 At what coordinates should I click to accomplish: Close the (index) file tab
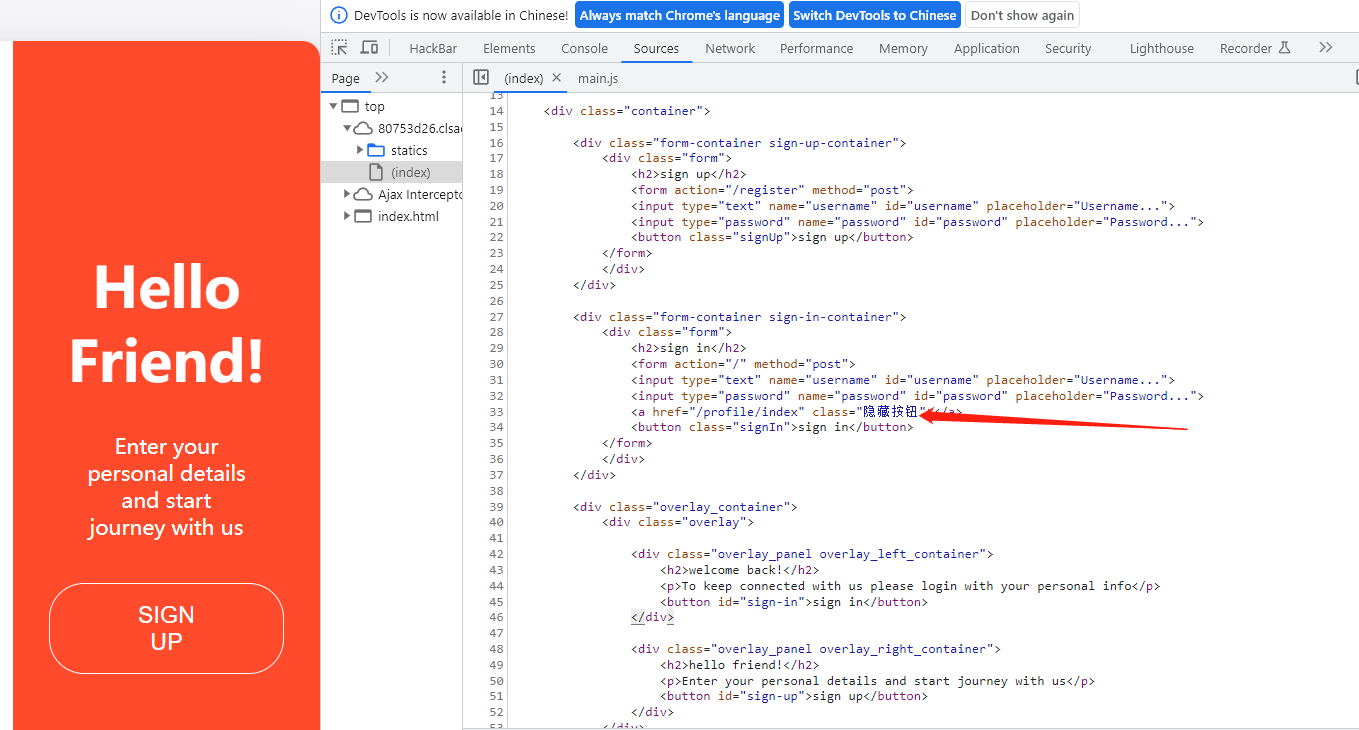pyautogui.click(x=557, y=78)
